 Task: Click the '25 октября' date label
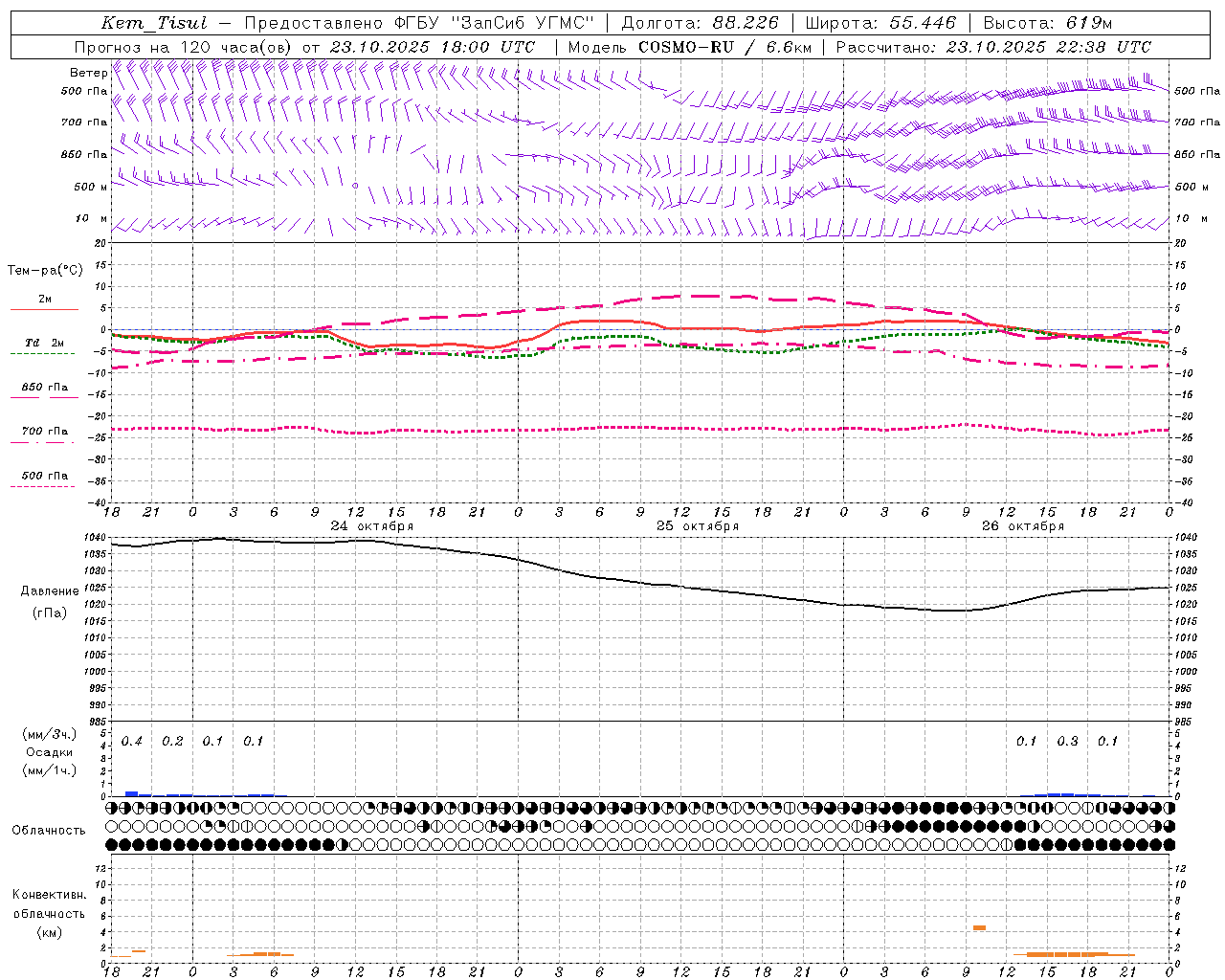coord(698,526)
